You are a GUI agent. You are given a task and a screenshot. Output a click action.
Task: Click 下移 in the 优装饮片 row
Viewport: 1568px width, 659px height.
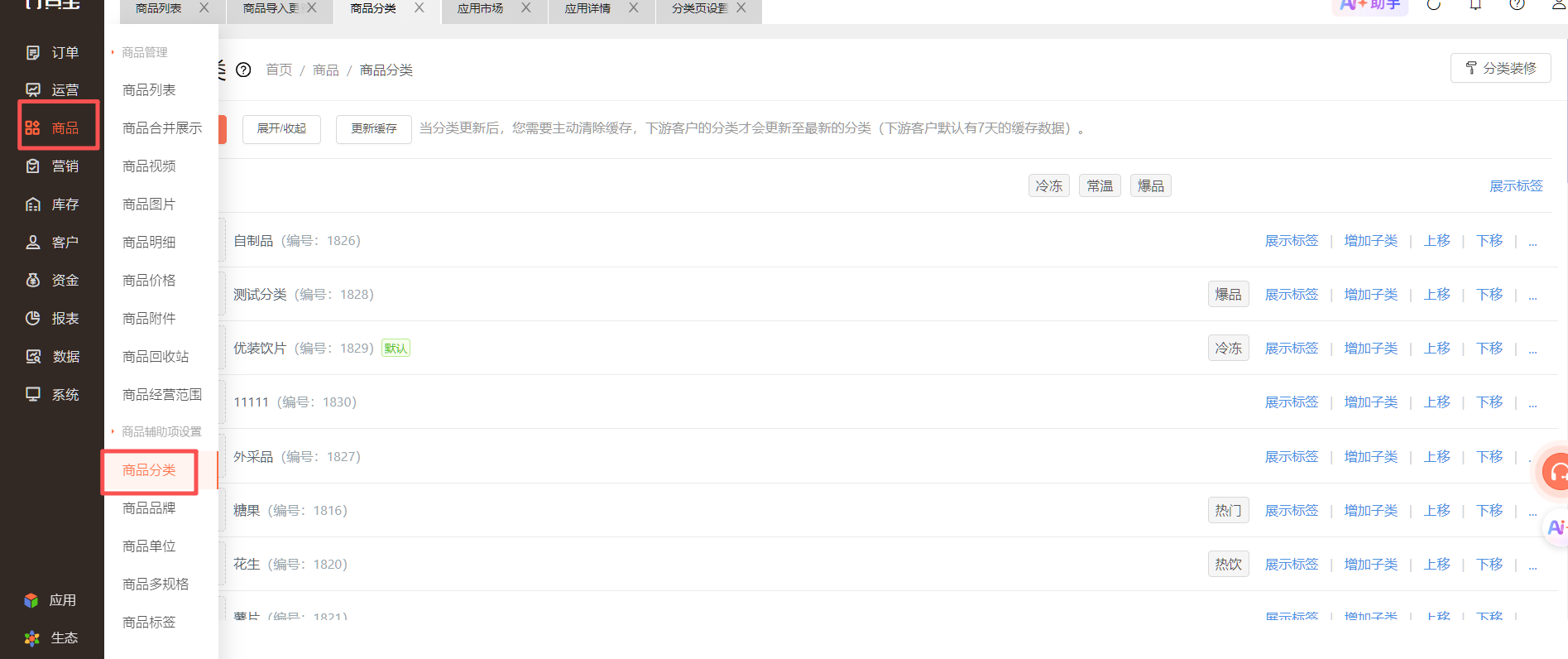[x=1489, y=349]
